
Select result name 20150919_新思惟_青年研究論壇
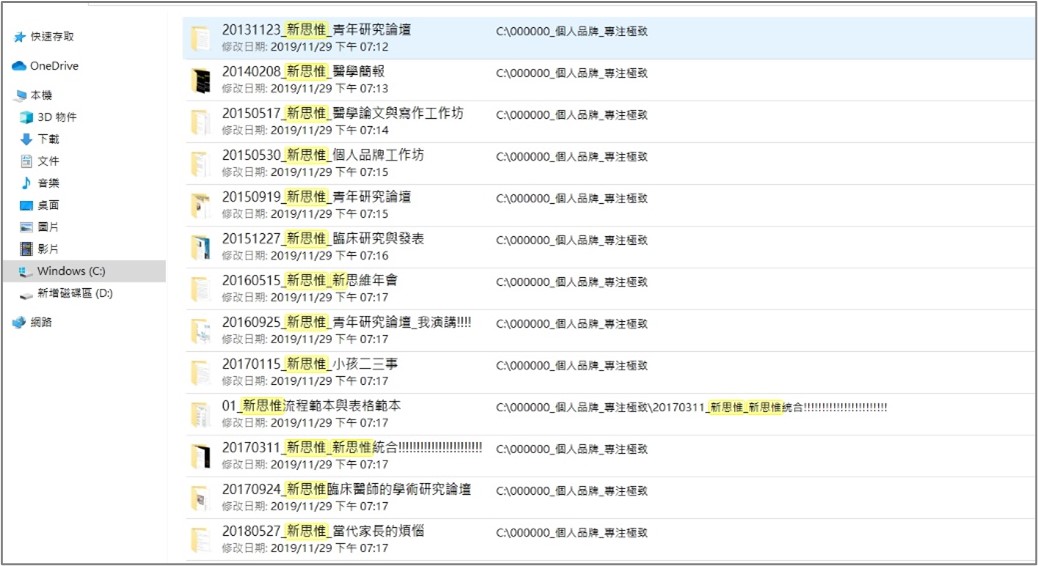[x=316, y=197]
